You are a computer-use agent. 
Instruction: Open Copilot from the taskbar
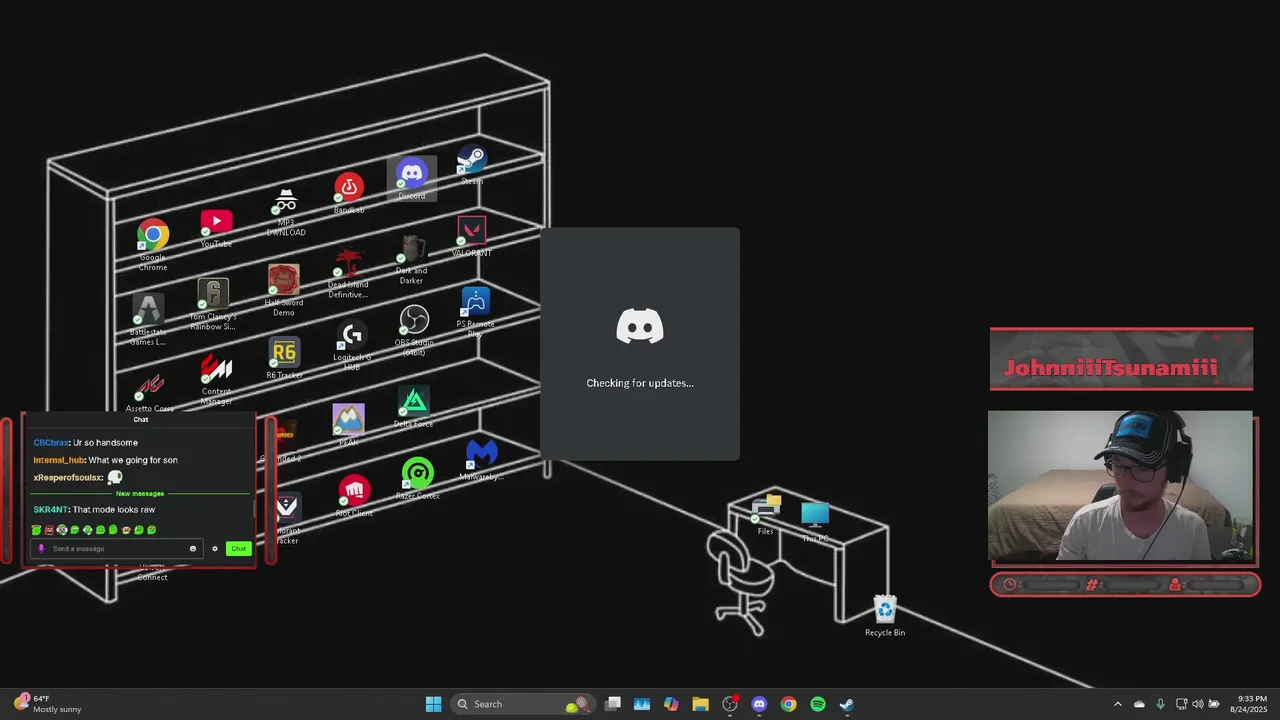coord(671,704)
